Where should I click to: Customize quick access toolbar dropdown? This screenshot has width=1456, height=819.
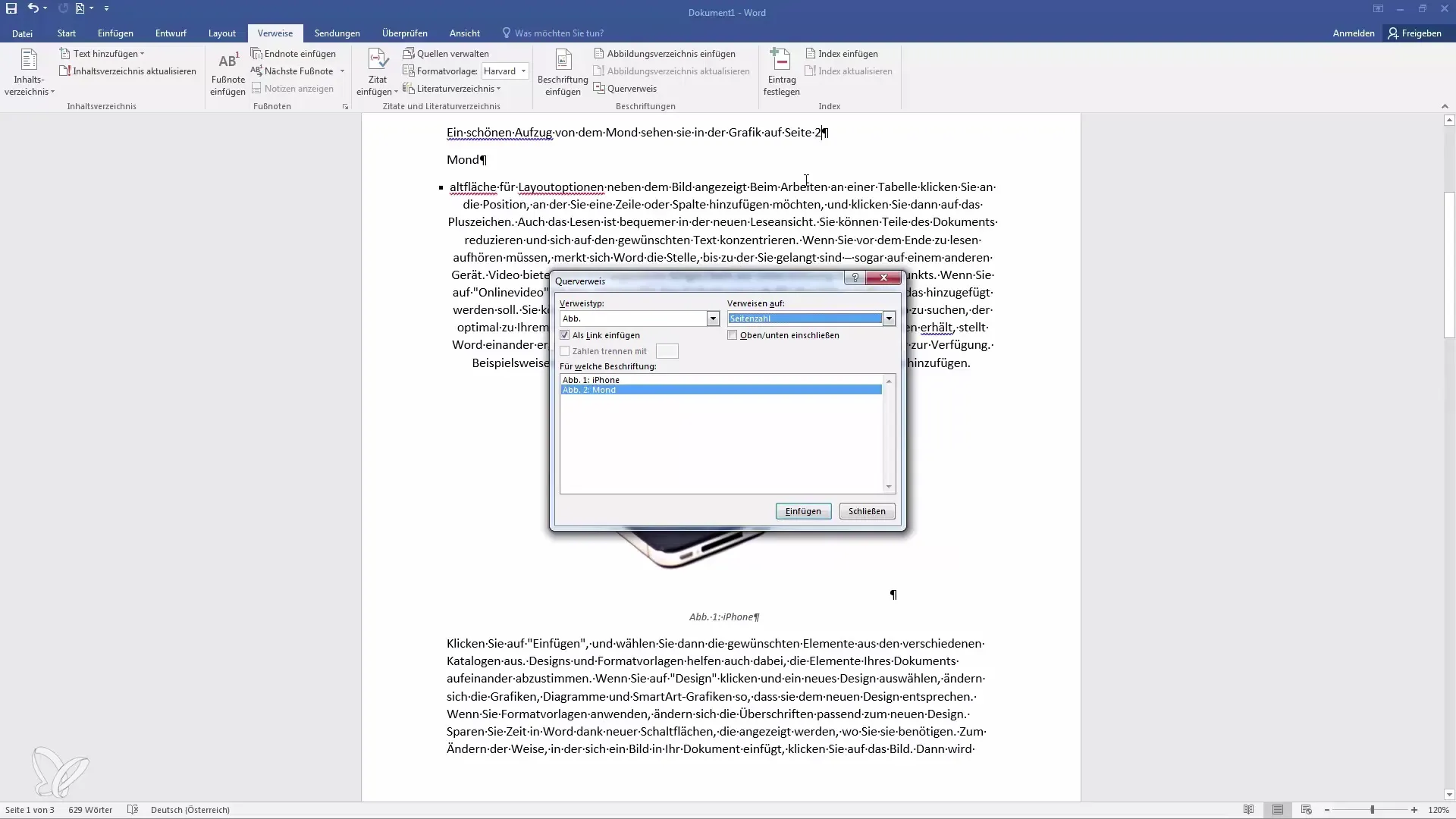coord(106,8)
